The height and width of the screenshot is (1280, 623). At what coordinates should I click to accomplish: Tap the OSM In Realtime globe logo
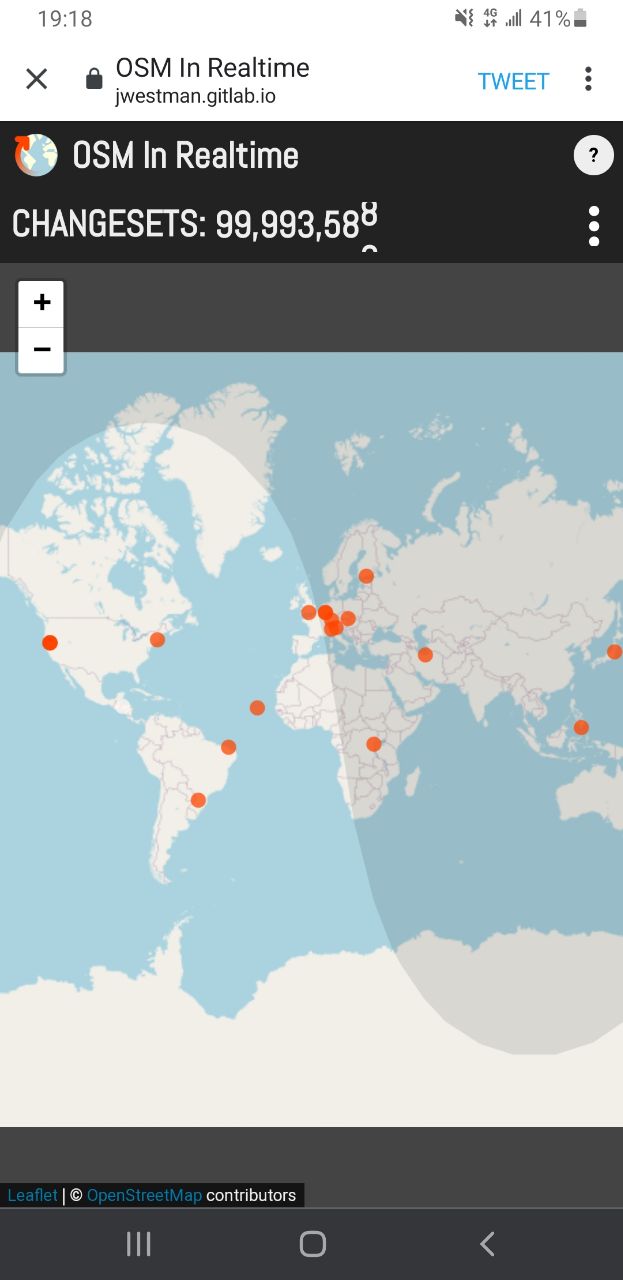pyautogui.click(x=36, y=155)
